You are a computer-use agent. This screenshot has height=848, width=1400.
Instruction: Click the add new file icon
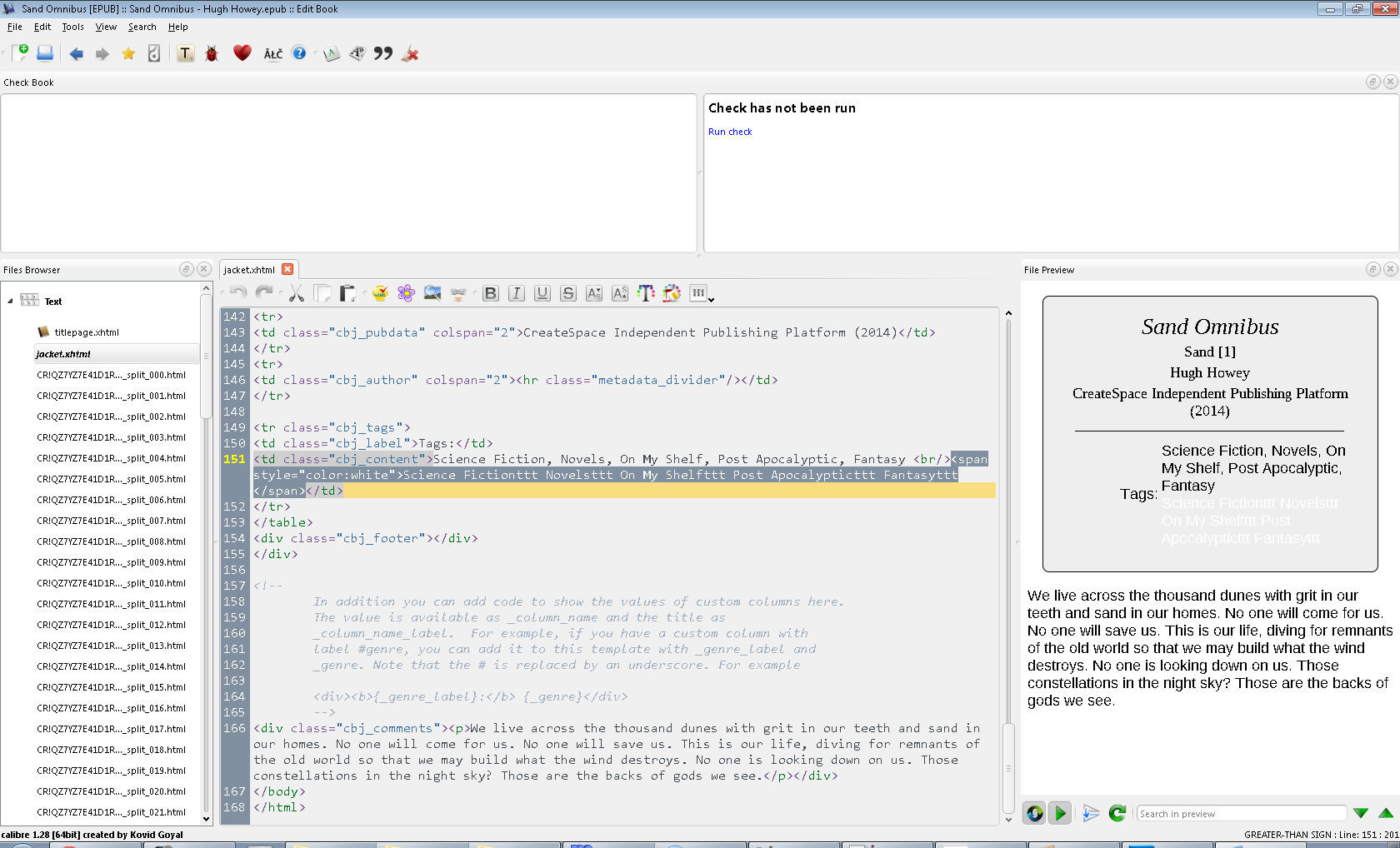[x=20, y=53]
